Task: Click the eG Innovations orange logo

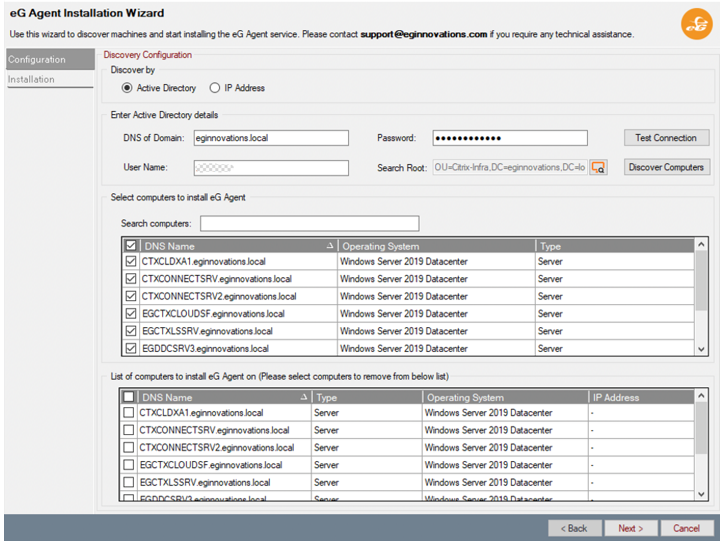Action: tap(697, 24)
